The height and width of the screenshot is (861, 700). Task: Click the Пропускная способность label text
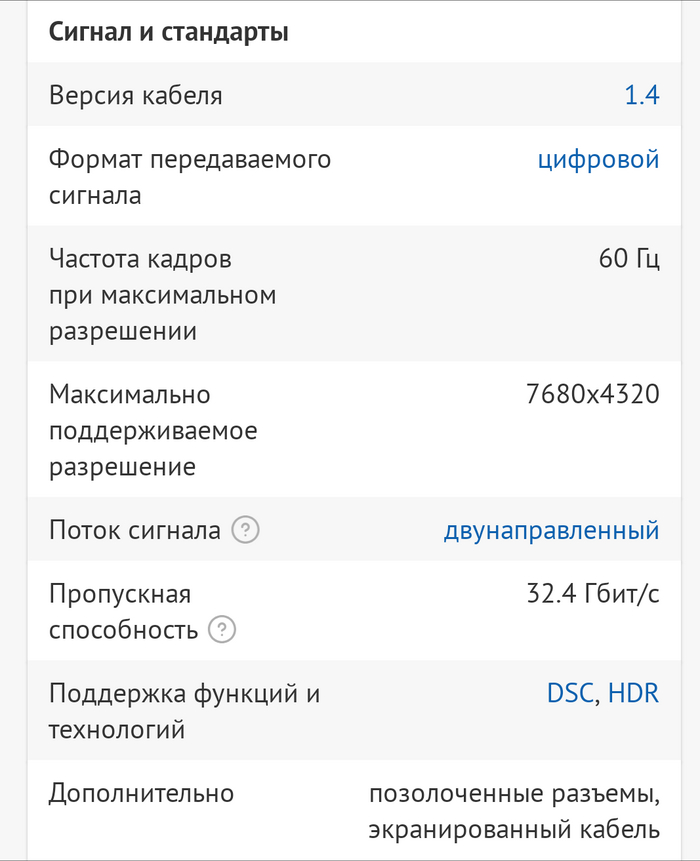tap(123, 612)
